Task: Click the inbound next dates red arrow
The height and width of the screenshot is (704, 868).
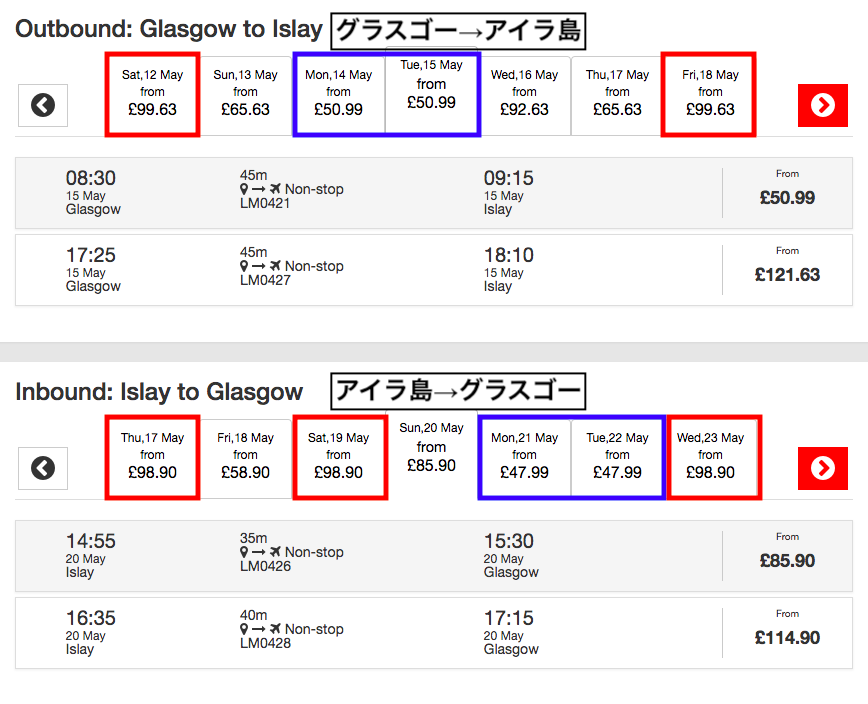Action: tap(822, 468)
